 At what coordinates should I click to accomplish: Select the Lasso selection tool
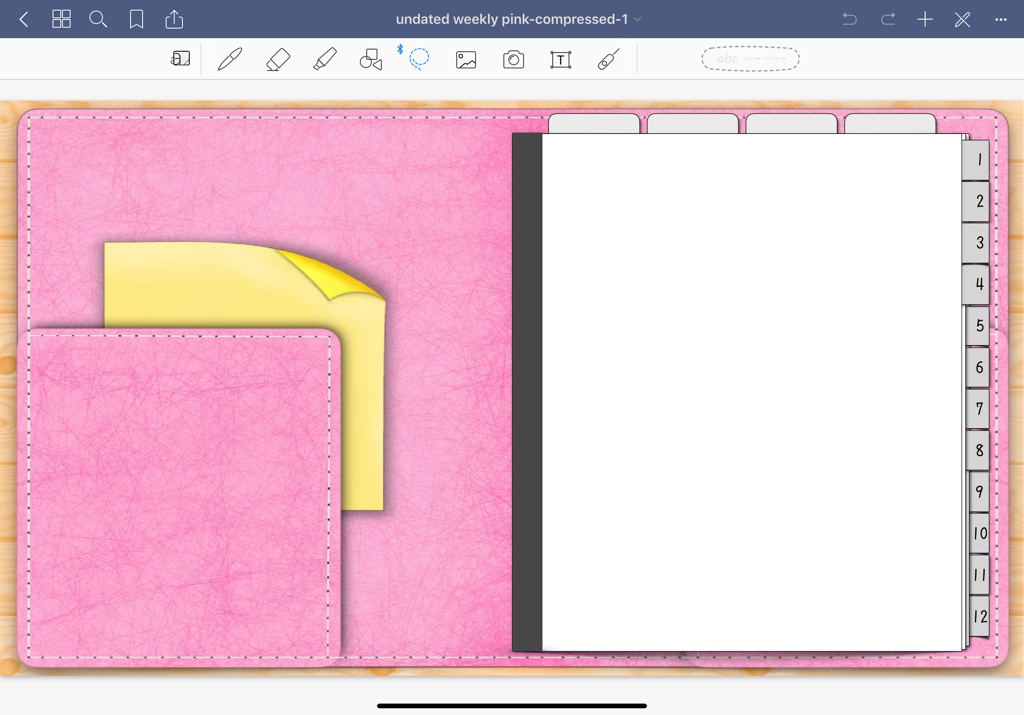pyautogui.click(x=419, y=59)
